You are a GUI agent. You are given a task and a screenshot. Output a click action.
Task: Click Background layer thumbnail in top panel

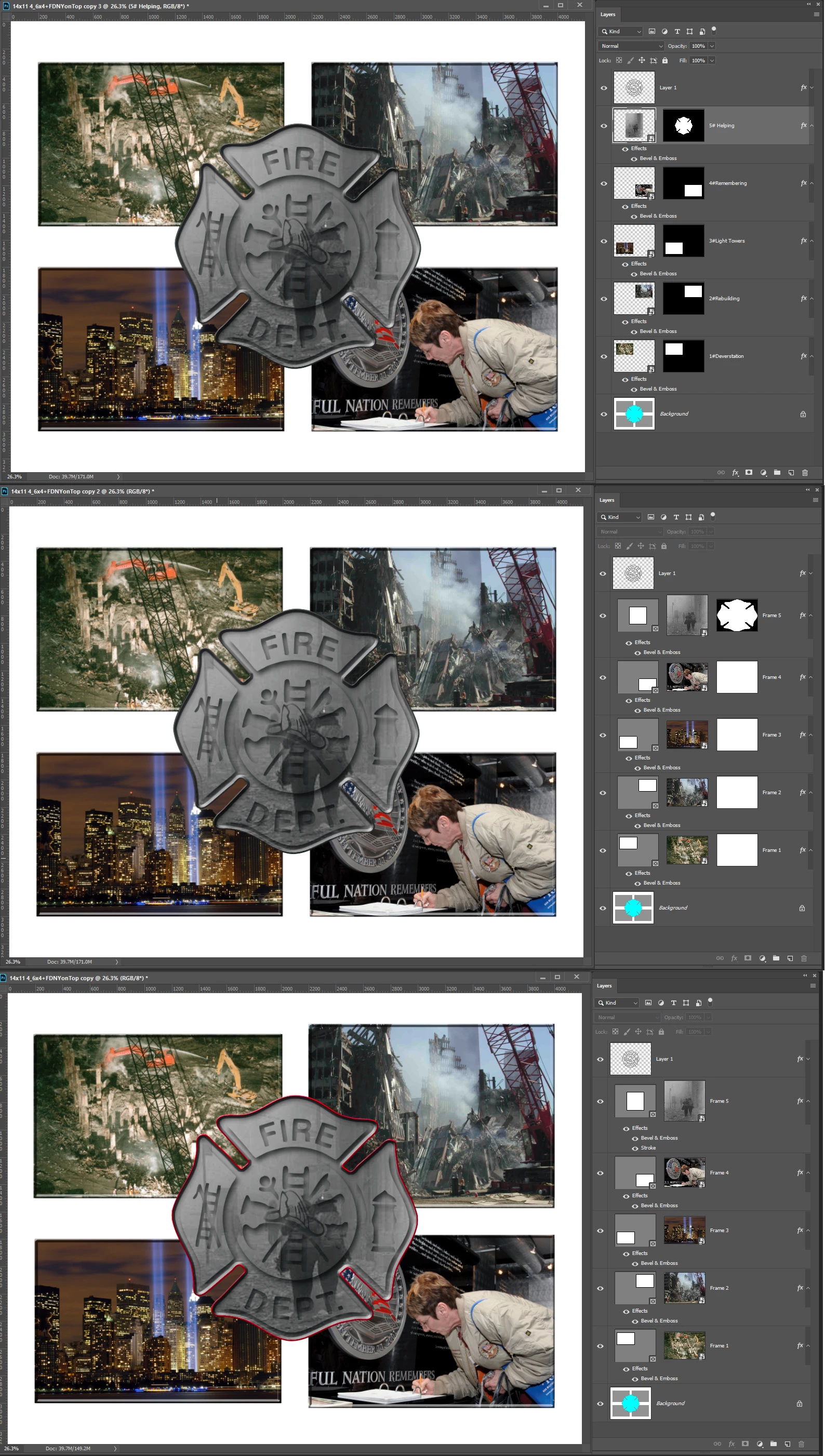[634, 414]
